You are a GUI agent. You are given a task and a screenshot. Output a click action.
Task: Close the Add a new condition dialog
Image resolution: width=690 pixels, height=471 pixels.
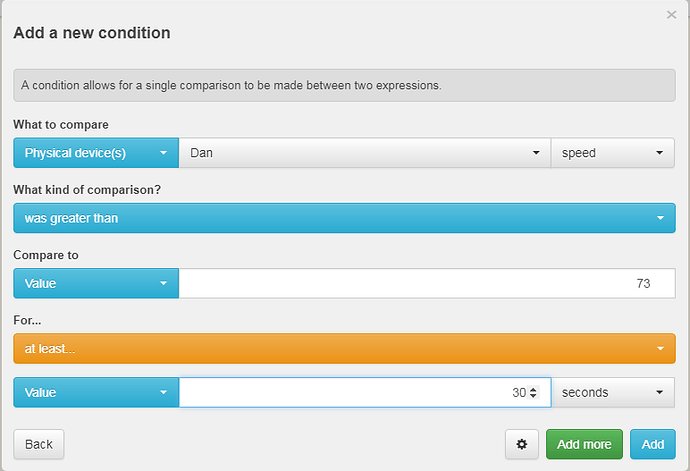(671, 15)
